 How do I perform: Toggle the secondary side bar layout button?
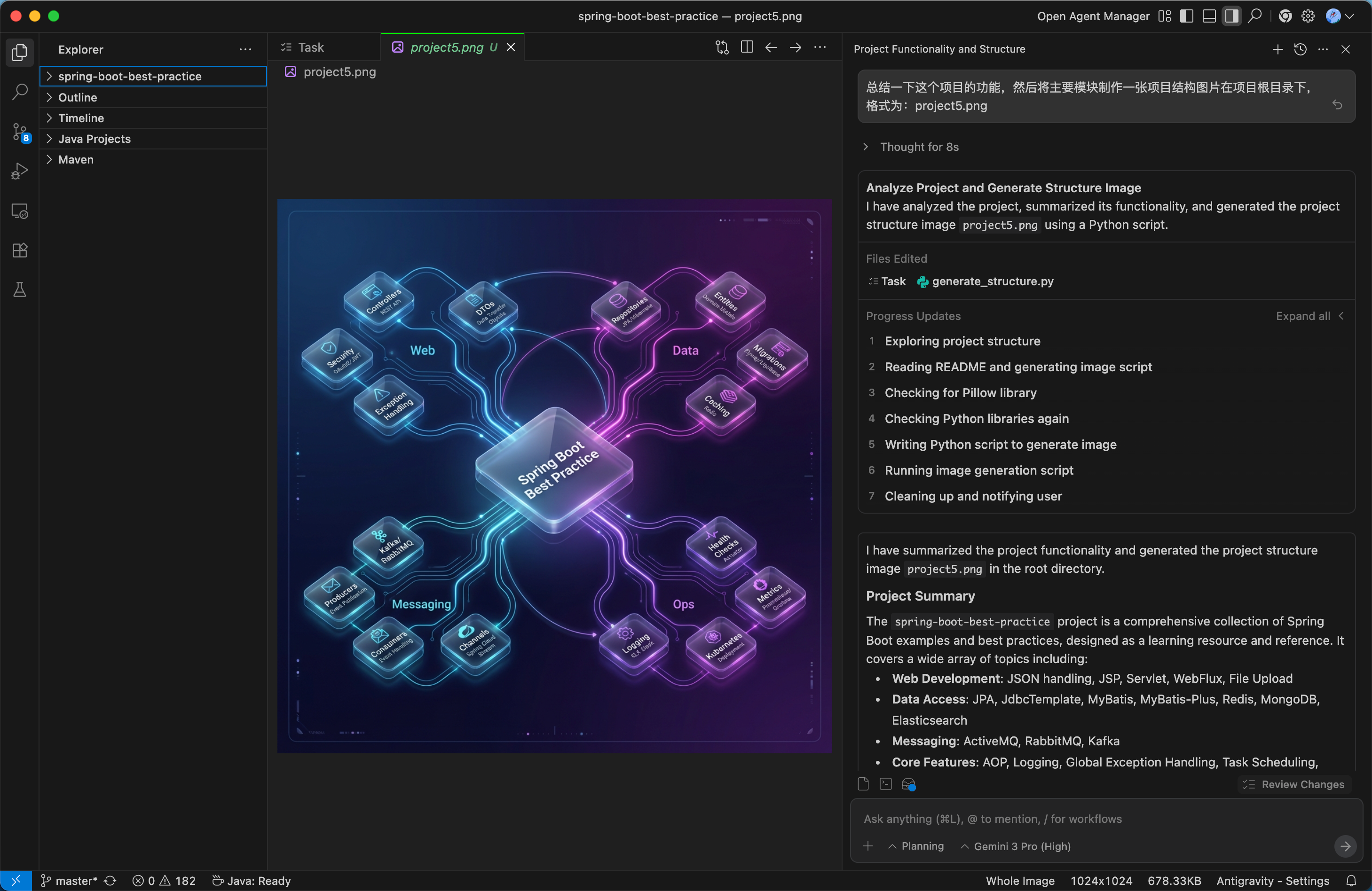click(x=1231, y=16)
